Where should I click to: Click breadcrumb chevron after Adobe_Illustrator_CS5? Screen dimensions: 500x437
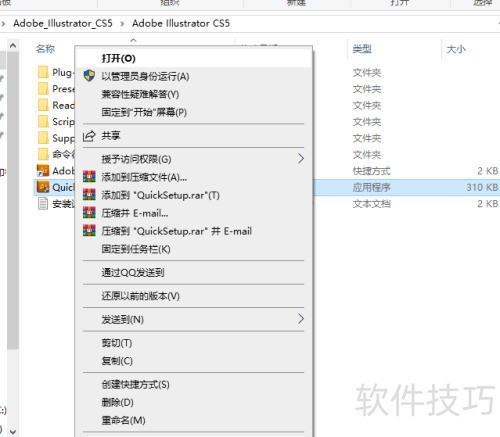tap(122, 24)
